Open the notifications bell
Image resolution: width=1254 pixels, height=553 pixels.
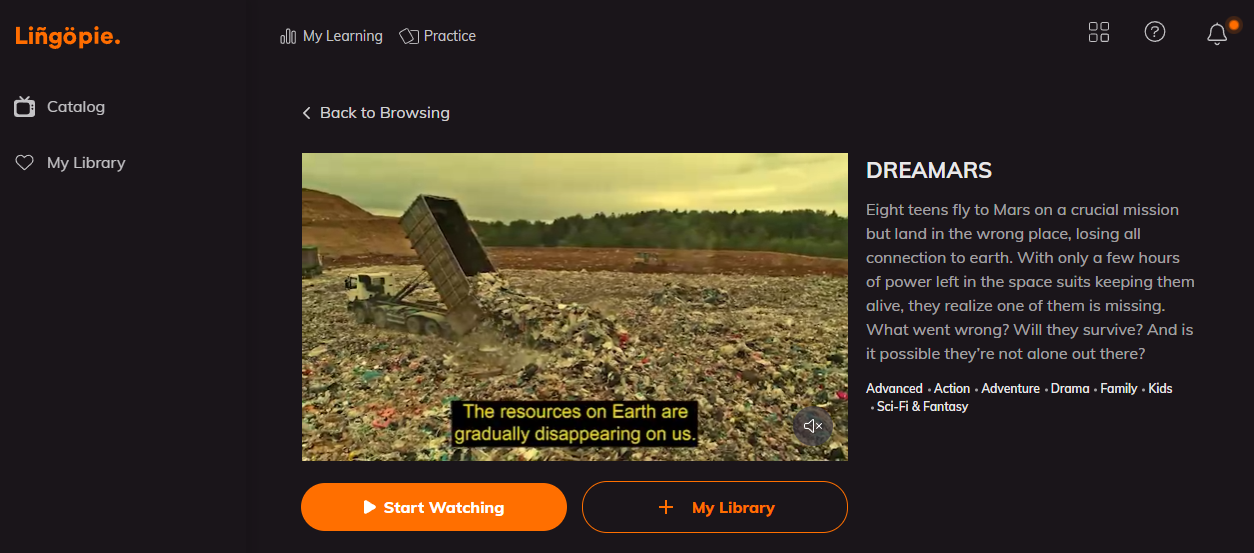click(x=1217, y=34)
